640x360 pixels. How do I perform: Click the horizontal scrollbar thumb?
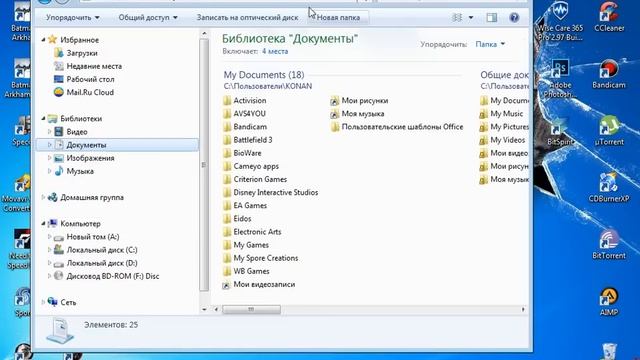click(251, 309)
